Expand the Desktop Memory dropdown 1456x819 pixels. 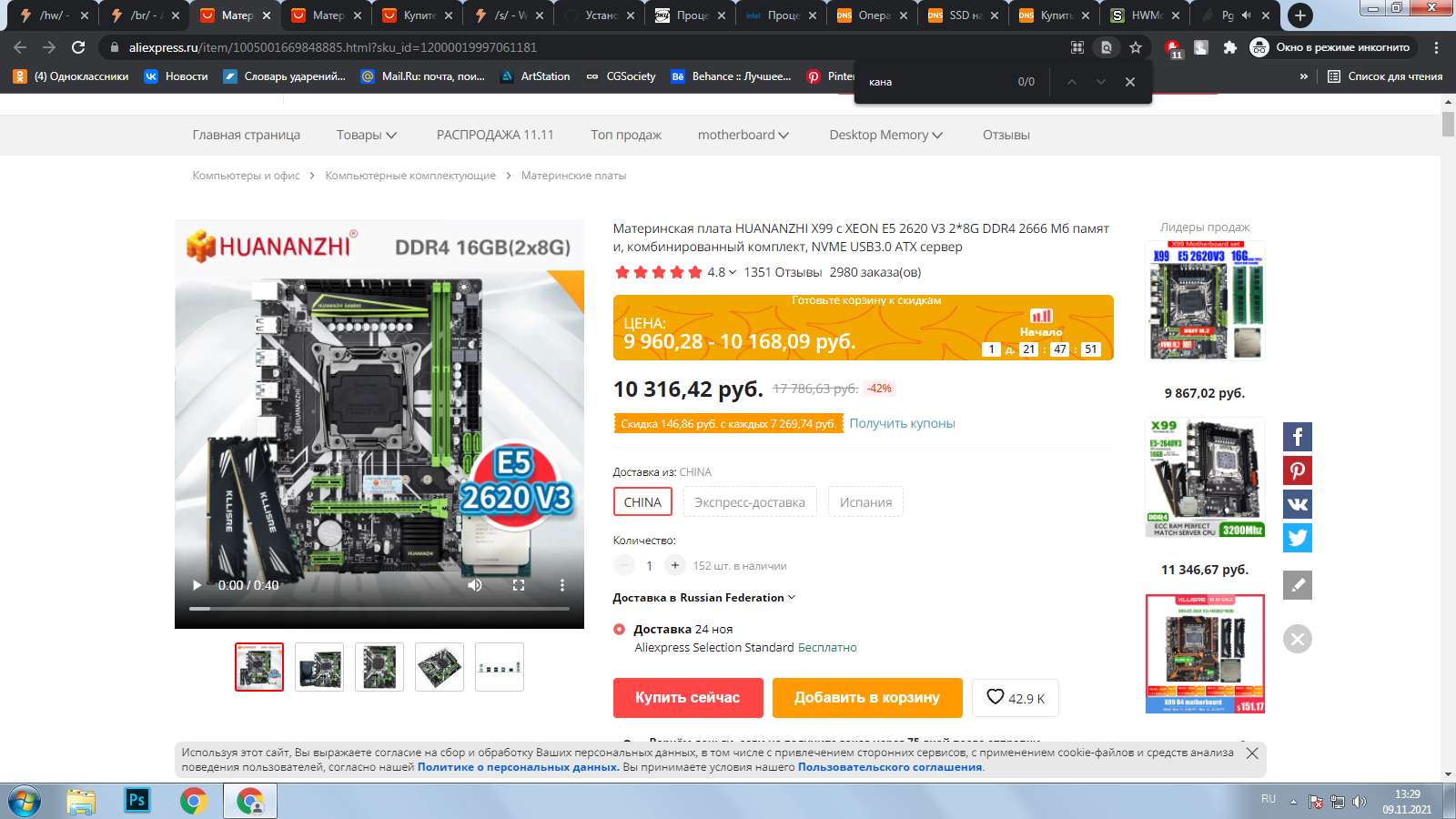885,135
